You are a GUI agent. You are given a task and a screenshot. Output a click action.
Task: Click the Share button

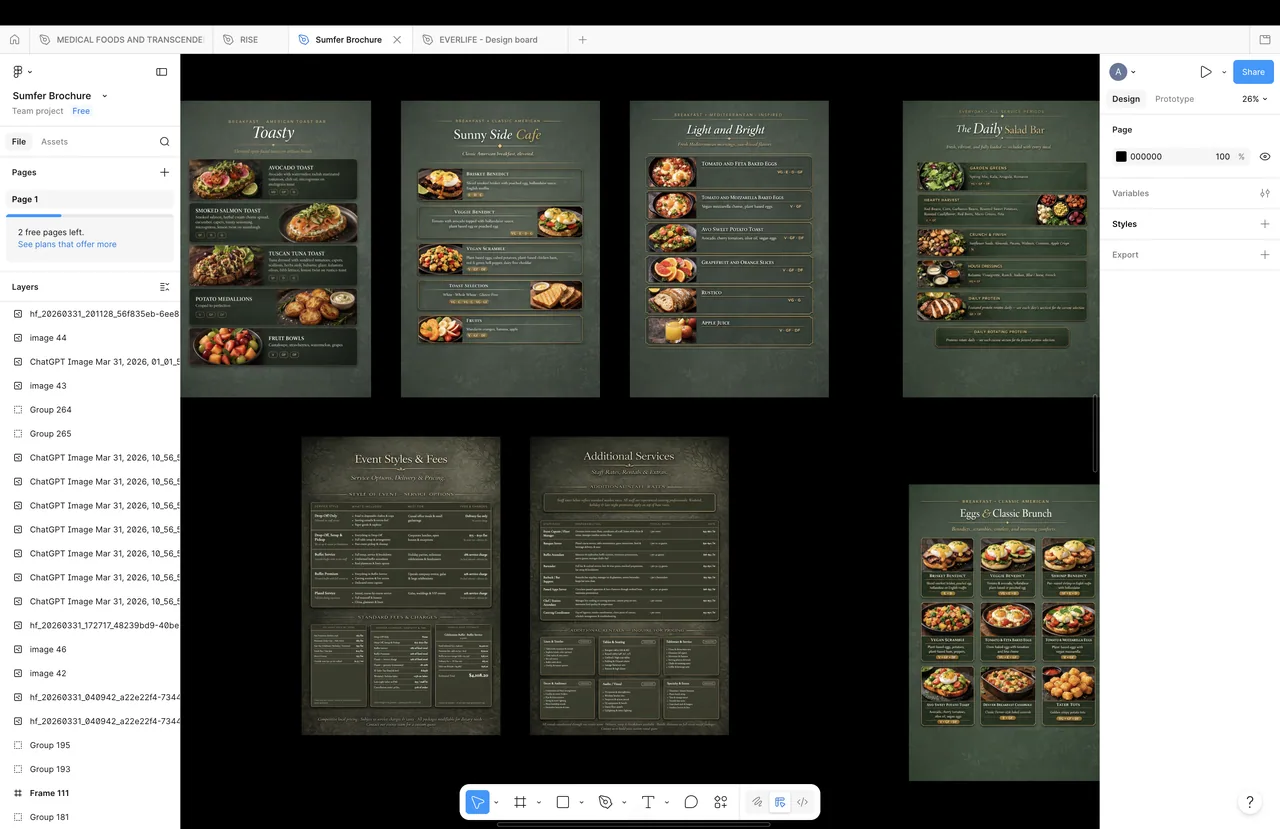[1253, 72]
